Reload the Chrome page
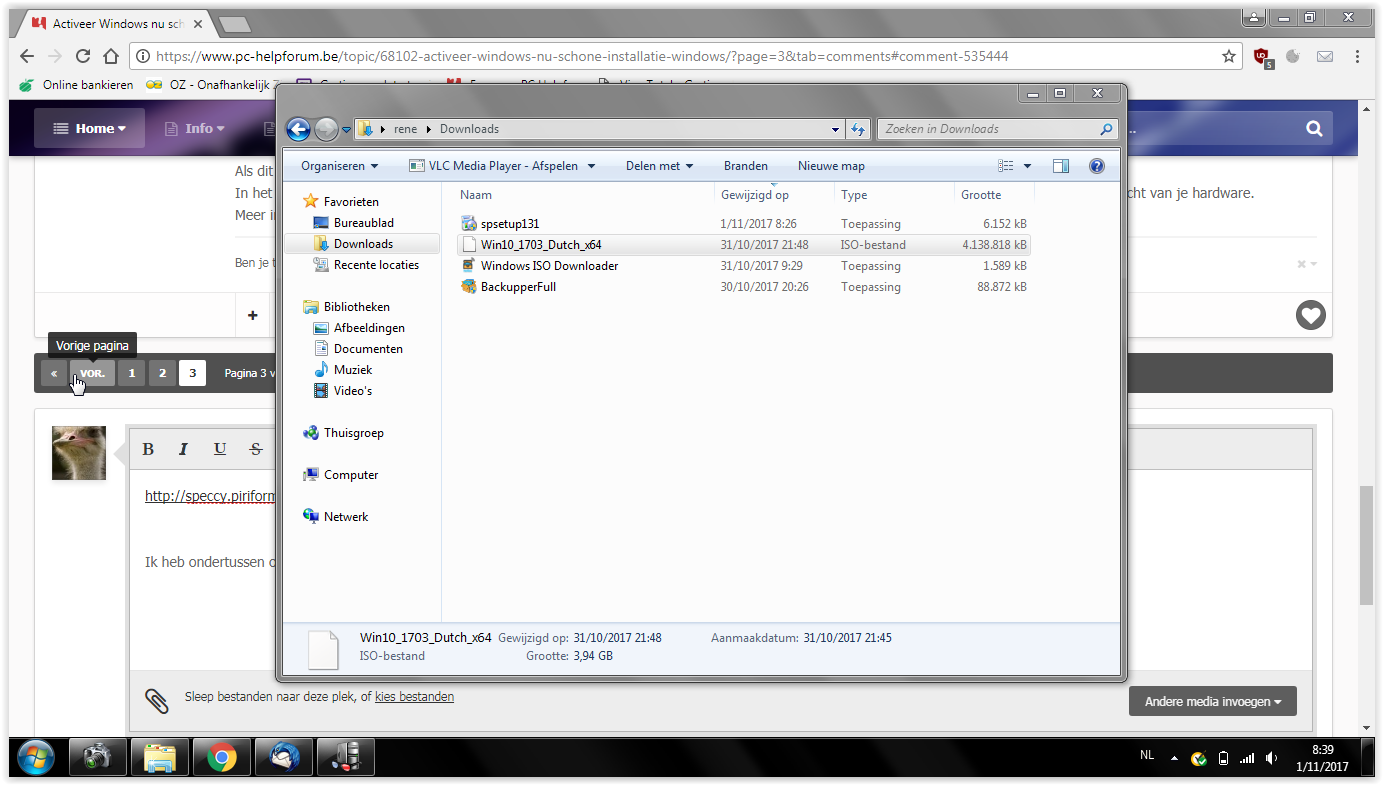1383x785 pixels. [83, 57]
